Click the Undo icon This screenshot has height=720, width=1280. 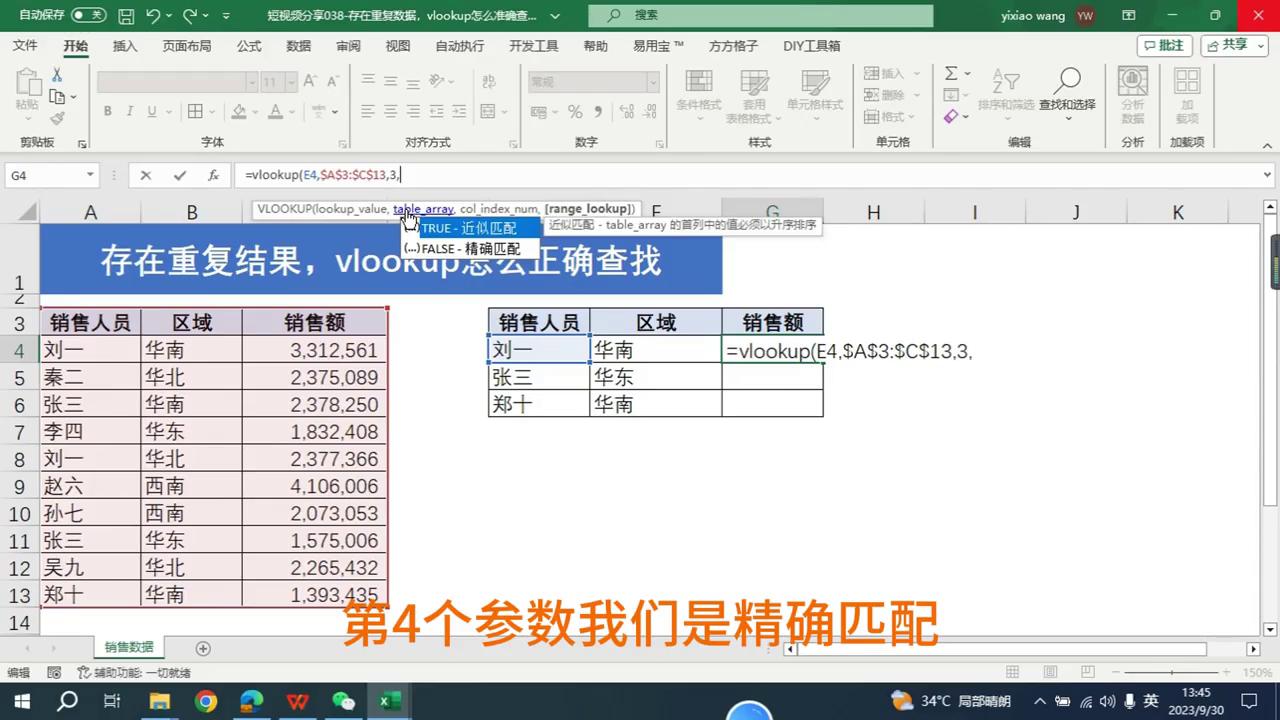pyautogui.click(x=152, y=15)
